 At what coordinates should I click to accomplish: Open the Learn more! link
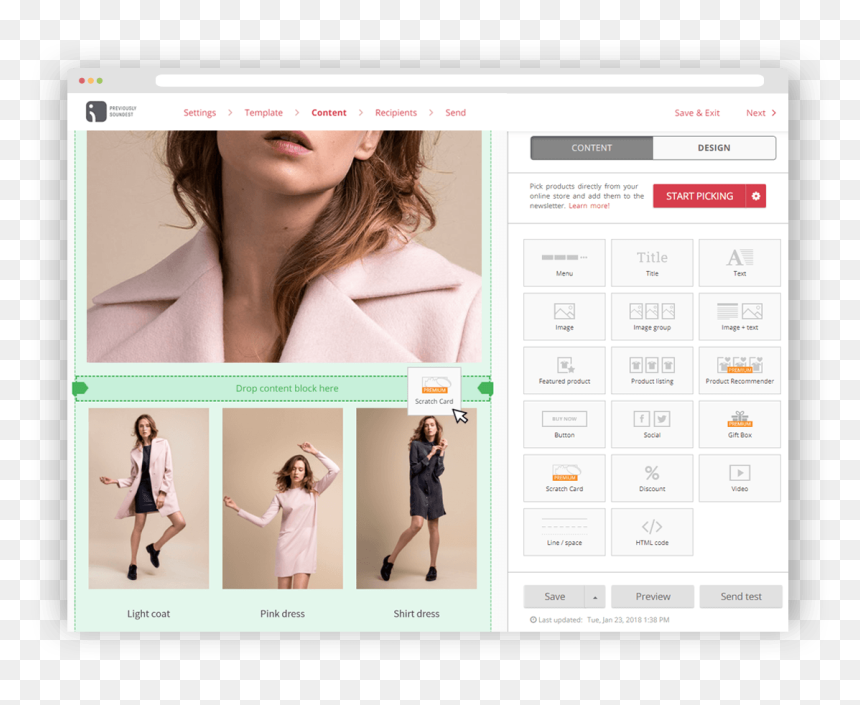pos(589,206)
